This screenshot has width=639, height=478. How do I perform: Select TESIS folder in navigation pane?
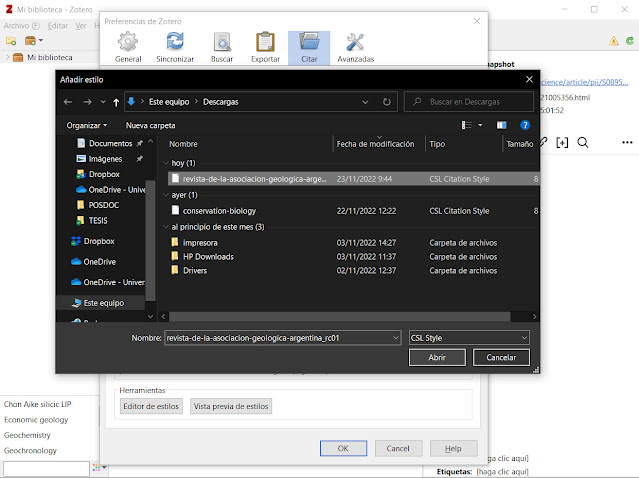coord(98,221)
